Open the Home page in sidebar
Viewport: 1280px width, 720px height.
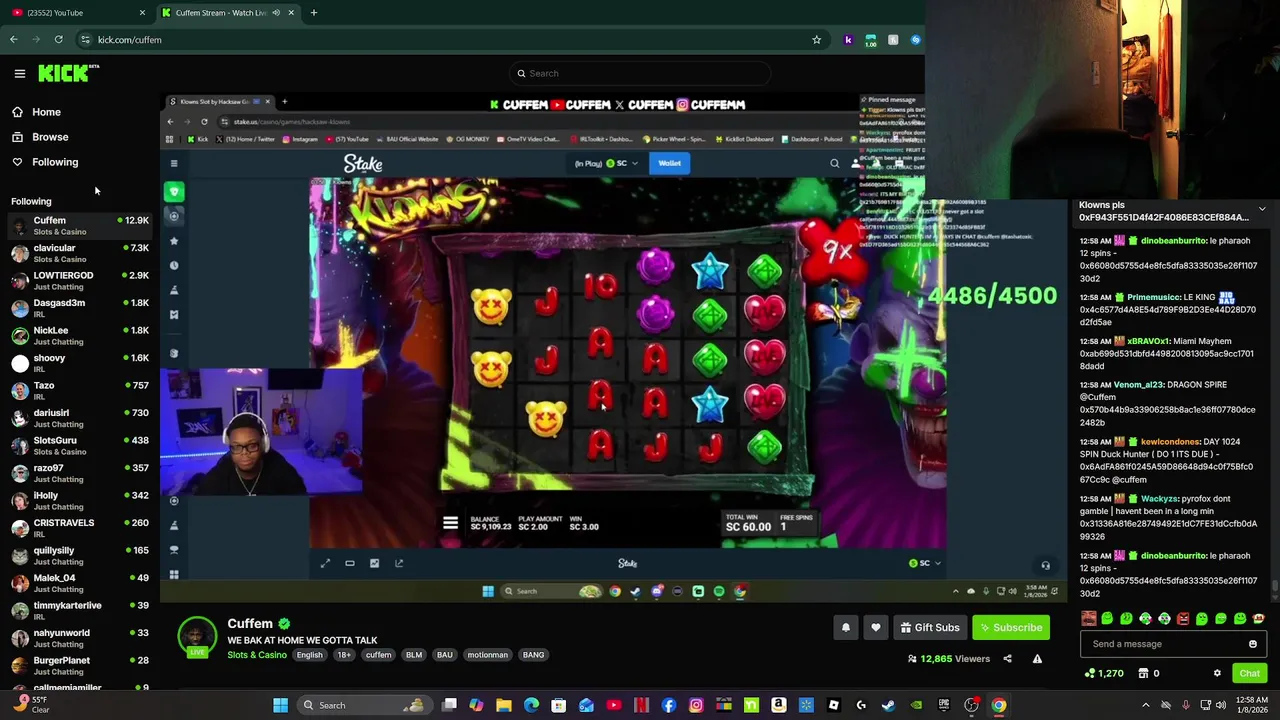(x=46, y=112)
